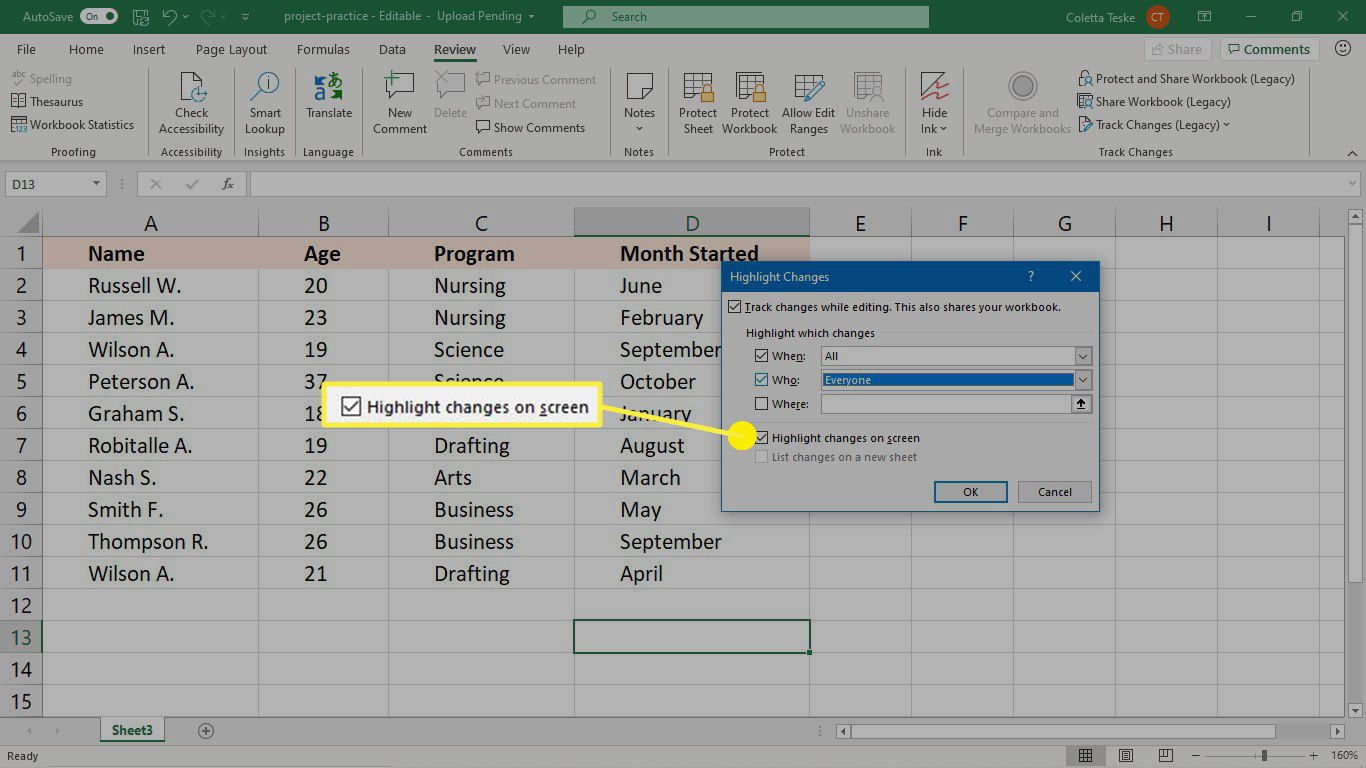Switch to the Formulas tab
1366x768 pixels.
pos(323,49)
